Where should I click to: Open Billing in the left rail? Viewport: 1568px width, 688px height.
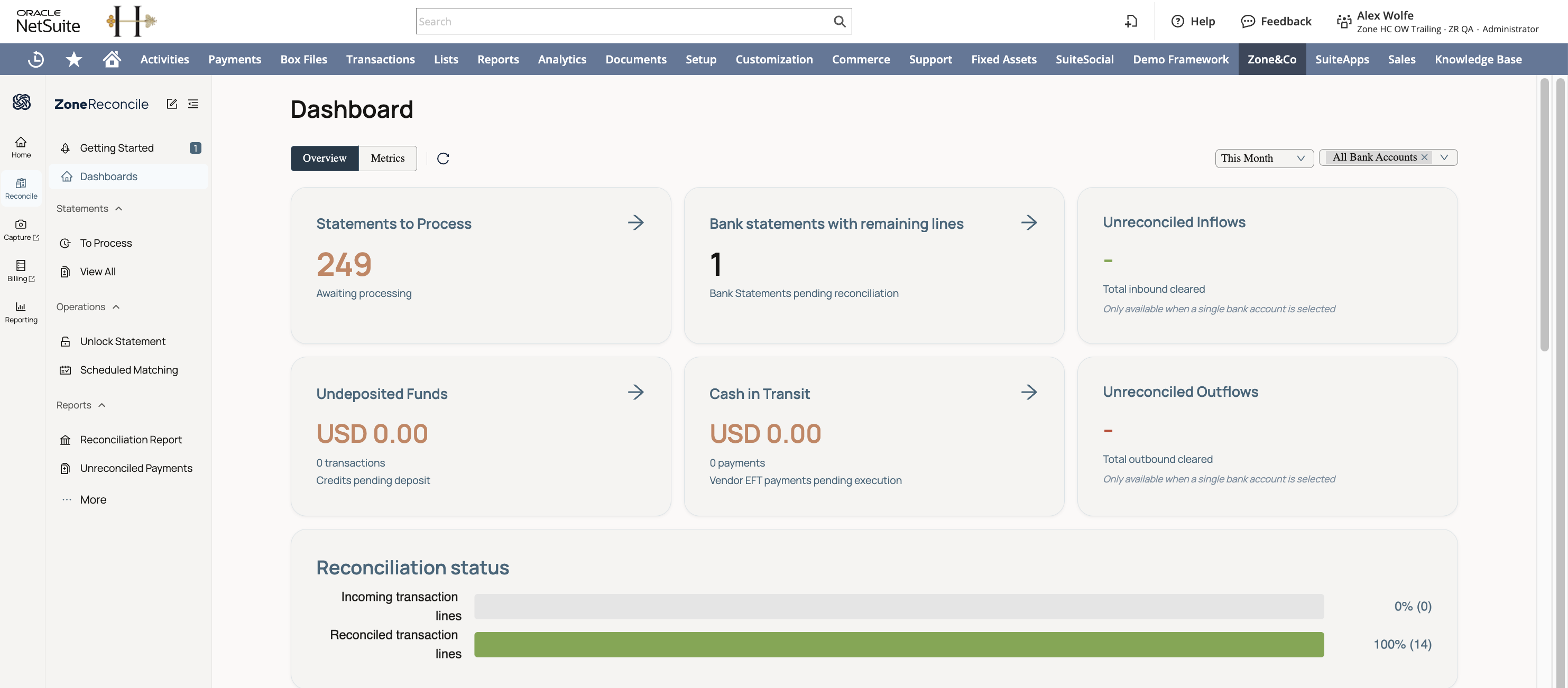pos(21,271)
